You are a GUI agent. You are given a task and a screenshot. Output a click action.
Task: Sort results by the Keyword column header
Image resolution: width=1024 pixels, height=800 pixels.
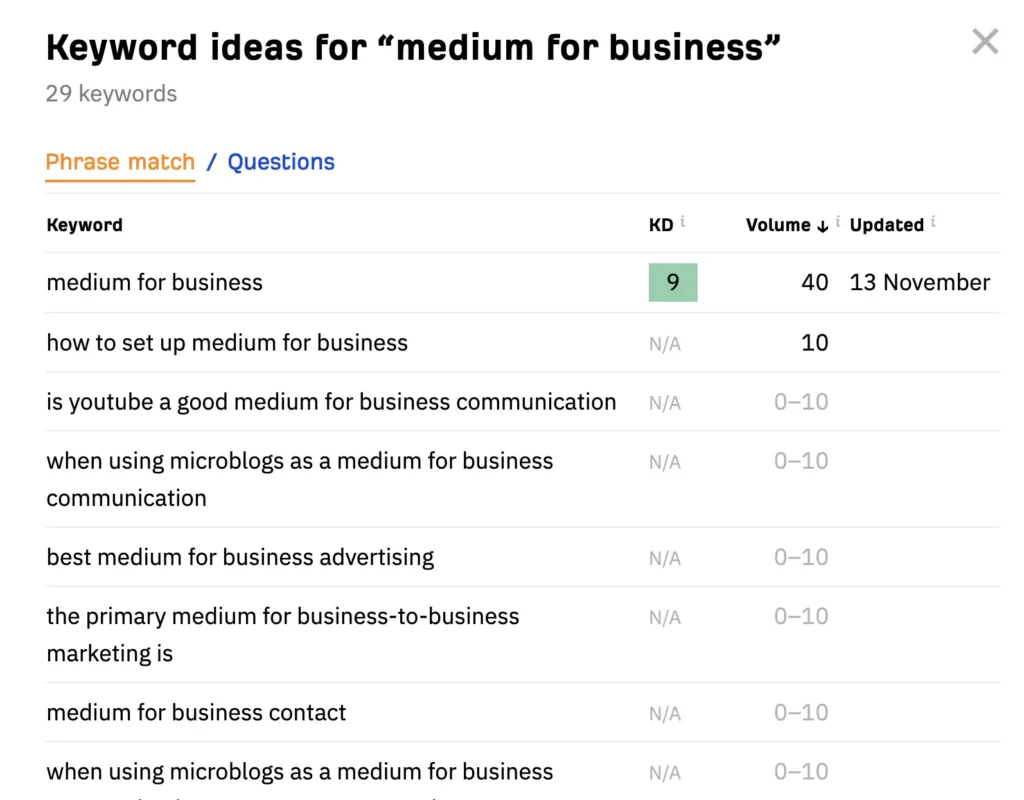point(84,224)
